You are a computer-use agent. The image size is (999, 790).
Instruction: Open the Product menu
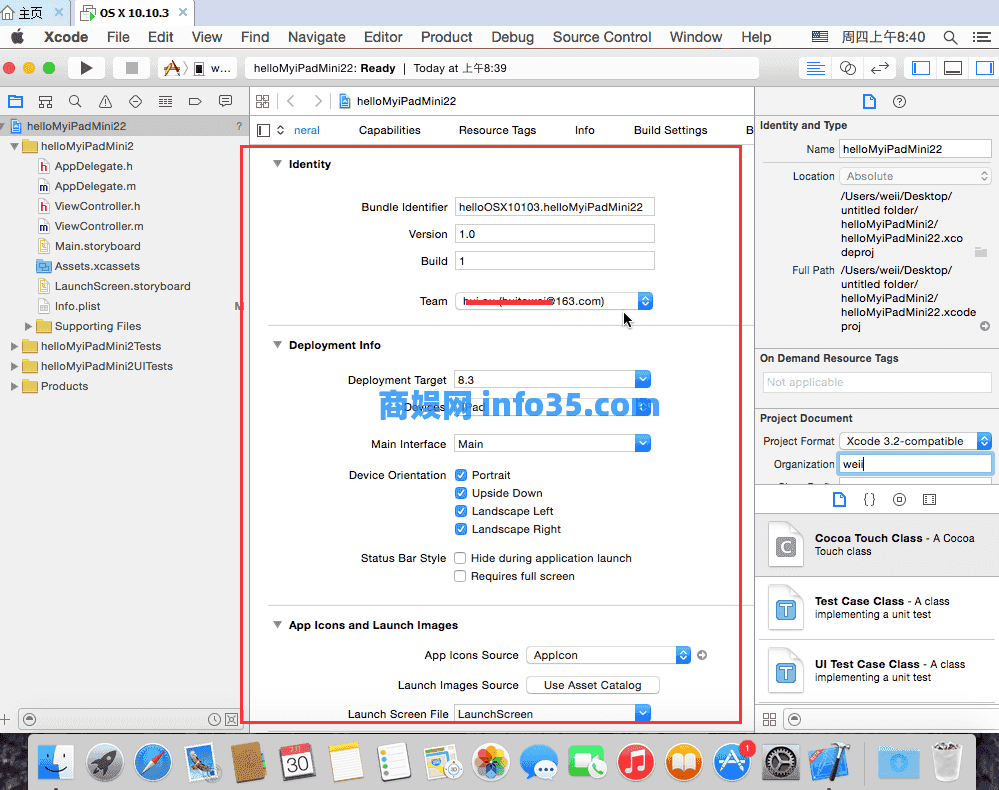pyautogui.click(x=446, y=37)
